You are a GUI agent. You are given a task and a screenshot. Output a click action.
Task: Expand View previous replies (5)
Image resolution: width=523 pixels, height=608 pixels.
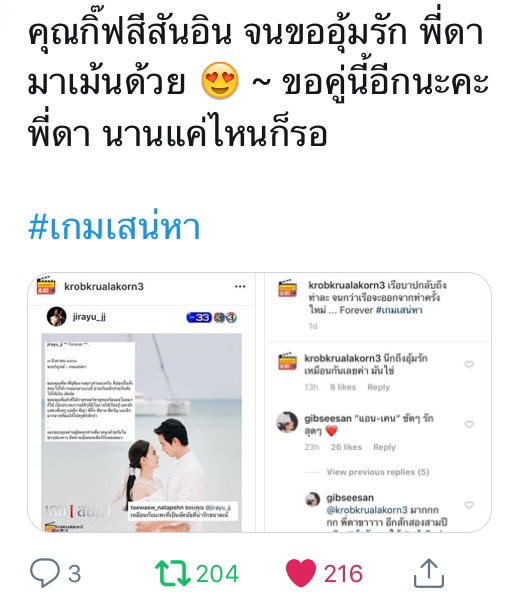[378, 472]
